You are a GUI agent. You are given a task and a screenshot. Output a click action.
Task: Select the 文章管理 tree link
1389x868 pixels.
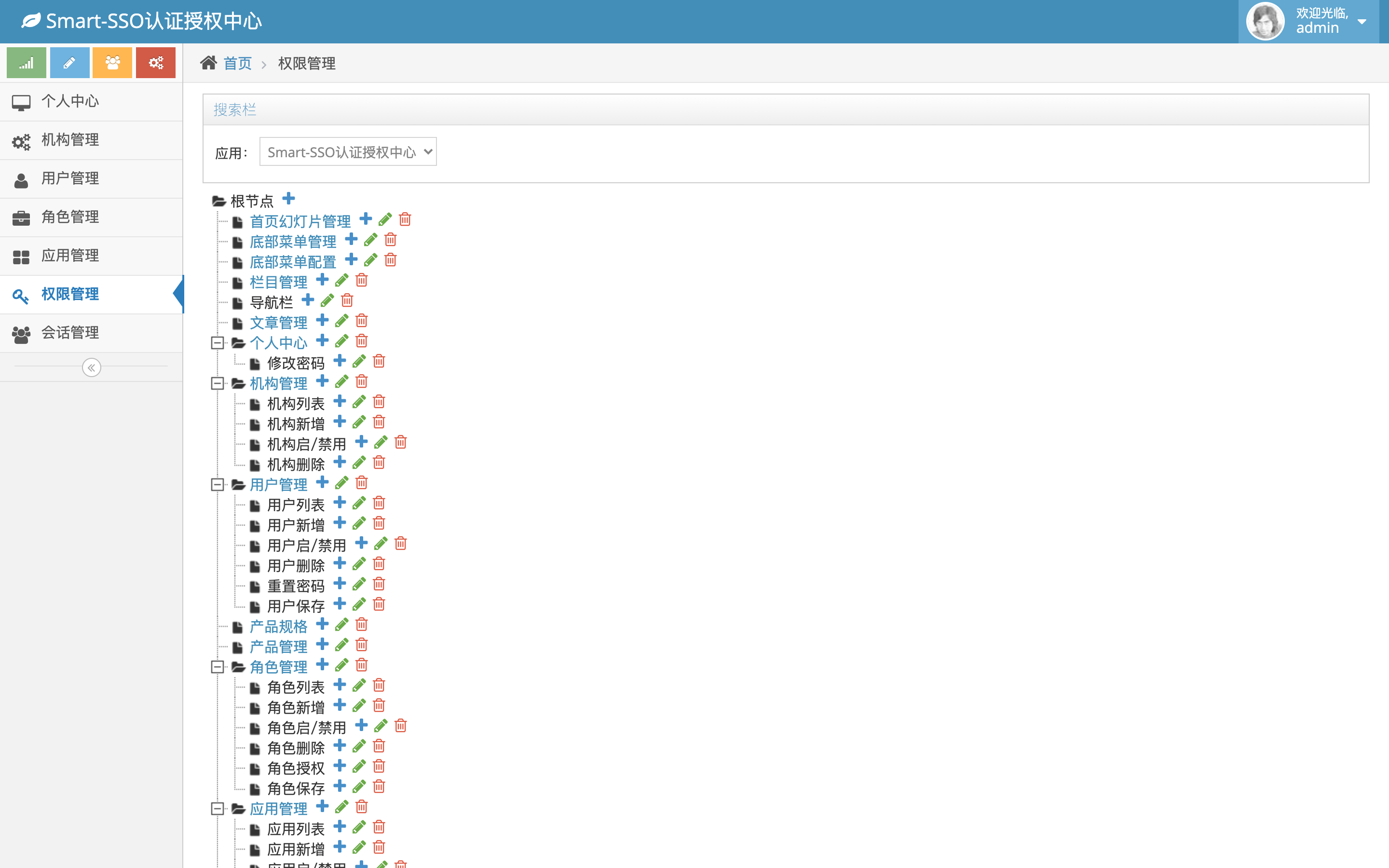click(x=278, y=323)
